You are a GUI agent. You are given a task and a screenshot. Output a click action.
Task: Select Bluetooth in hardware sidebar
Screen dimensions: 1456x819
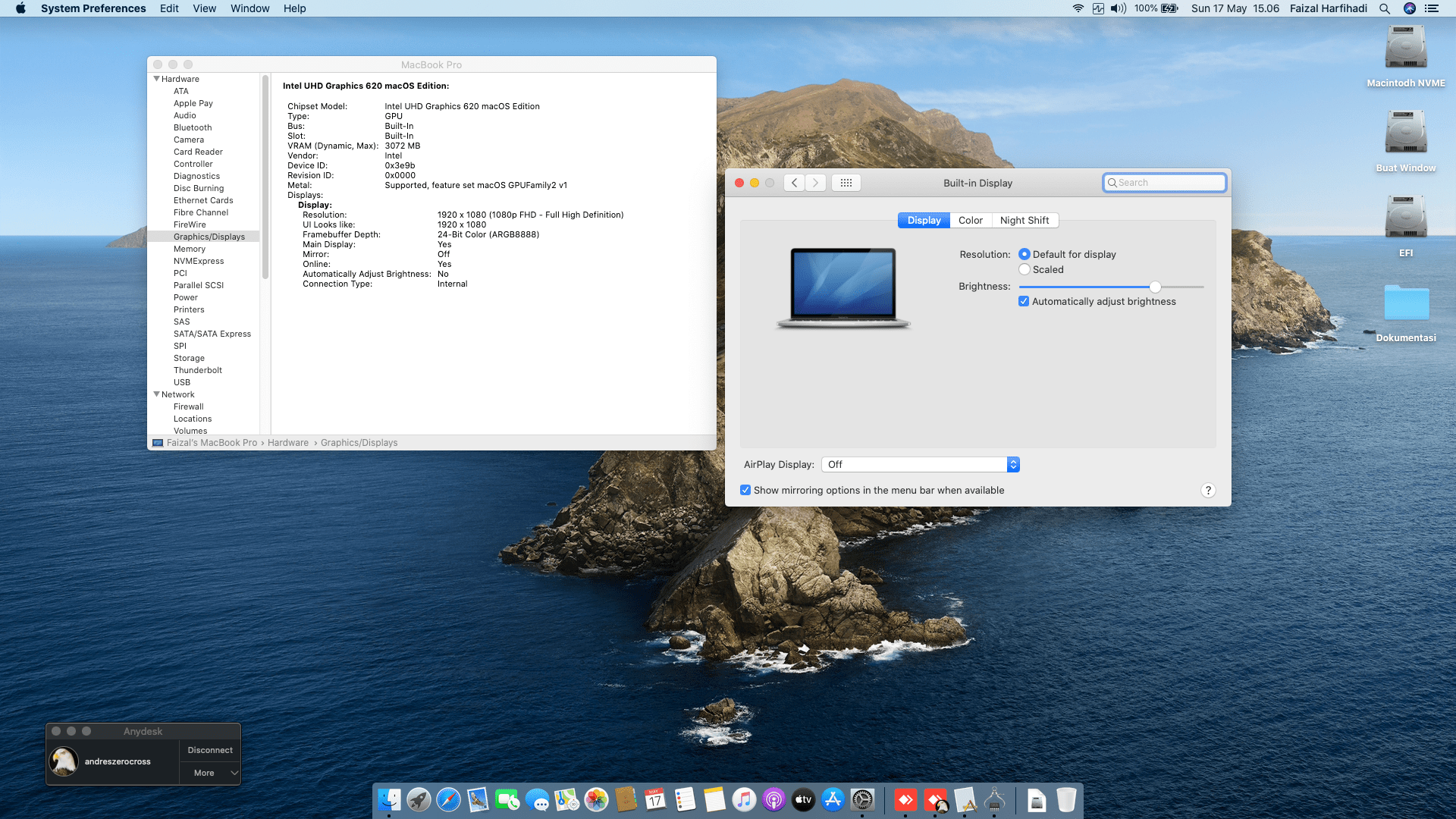tap(193, 127)
